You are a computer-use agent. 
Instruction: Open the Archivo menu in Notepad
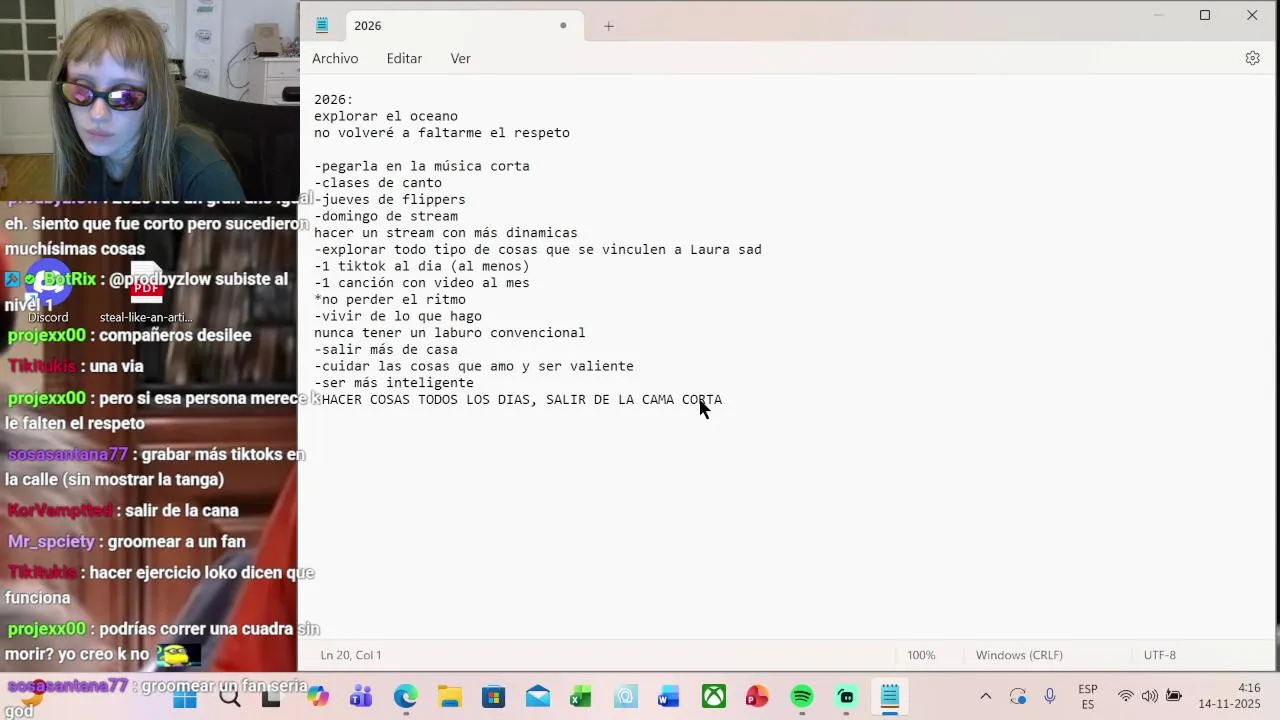tap(335, 58)
